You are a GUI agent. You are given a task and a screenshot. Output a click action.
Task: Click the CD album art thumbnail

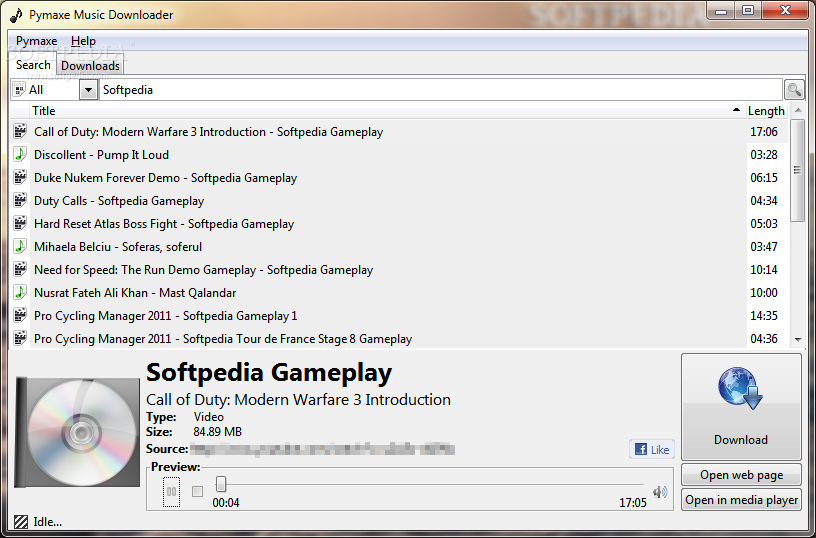[78, 432]
